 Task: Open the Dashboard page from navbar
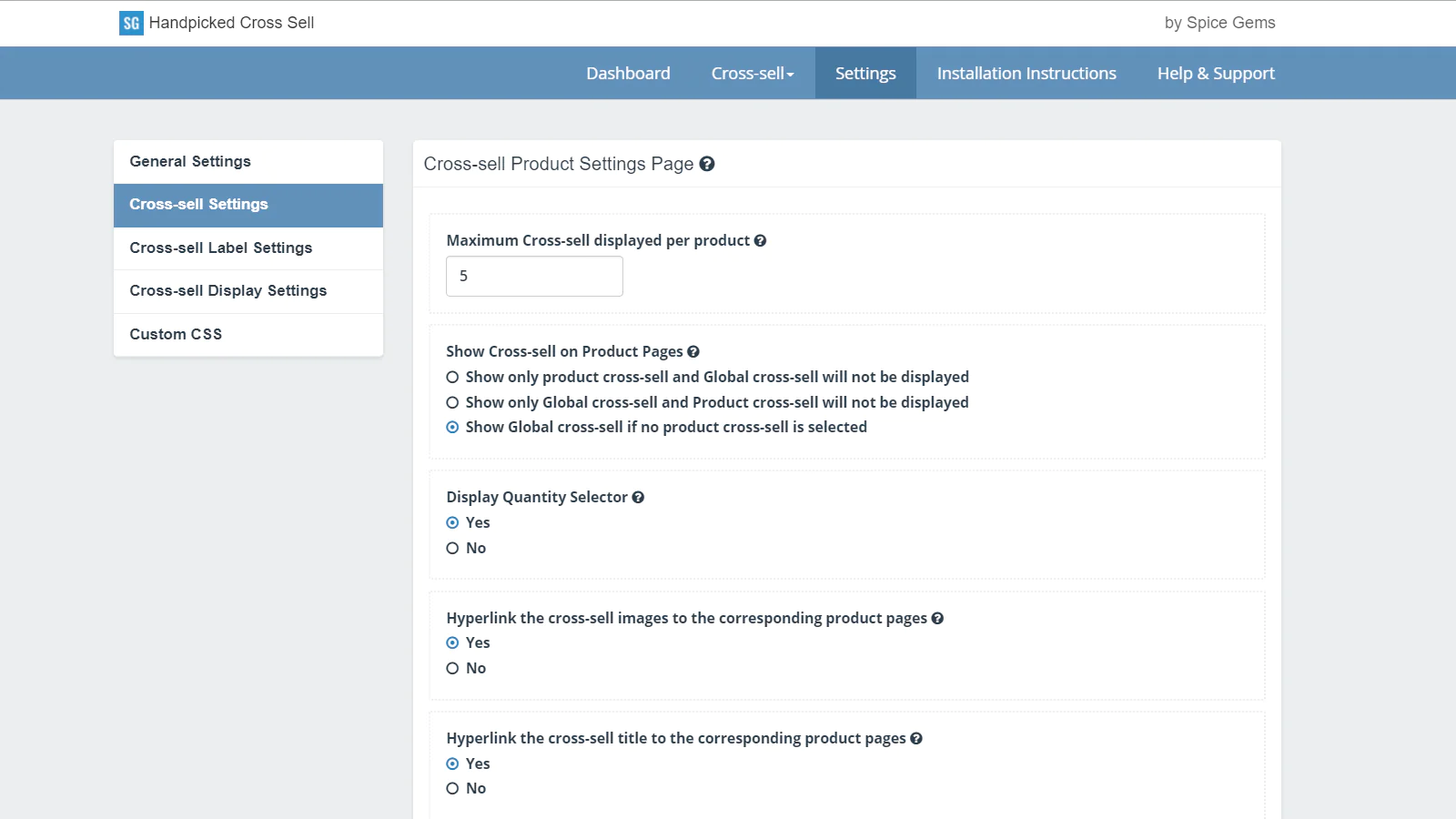tap(628, 74)
